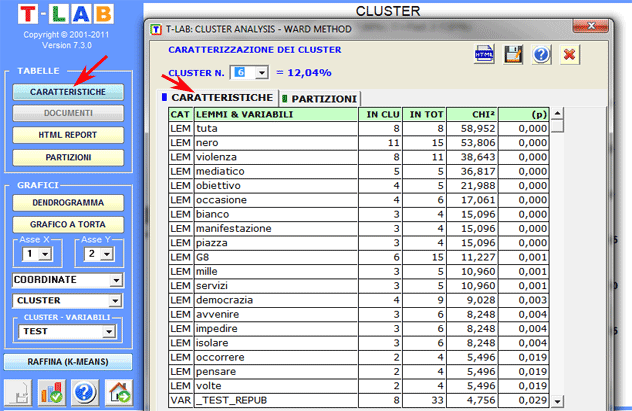Select the lemma 'occorrere' cell
632x411 pixels.
276,357
